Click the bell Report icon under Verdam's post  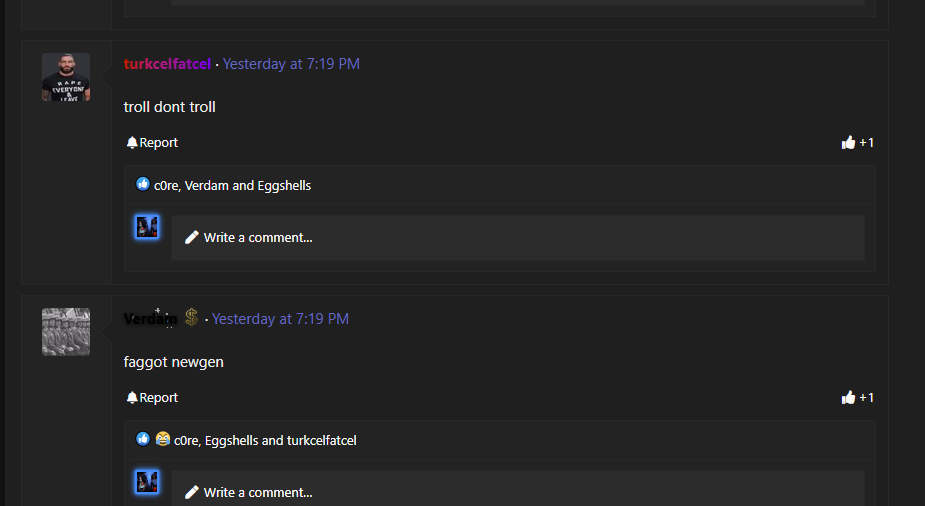132,397
